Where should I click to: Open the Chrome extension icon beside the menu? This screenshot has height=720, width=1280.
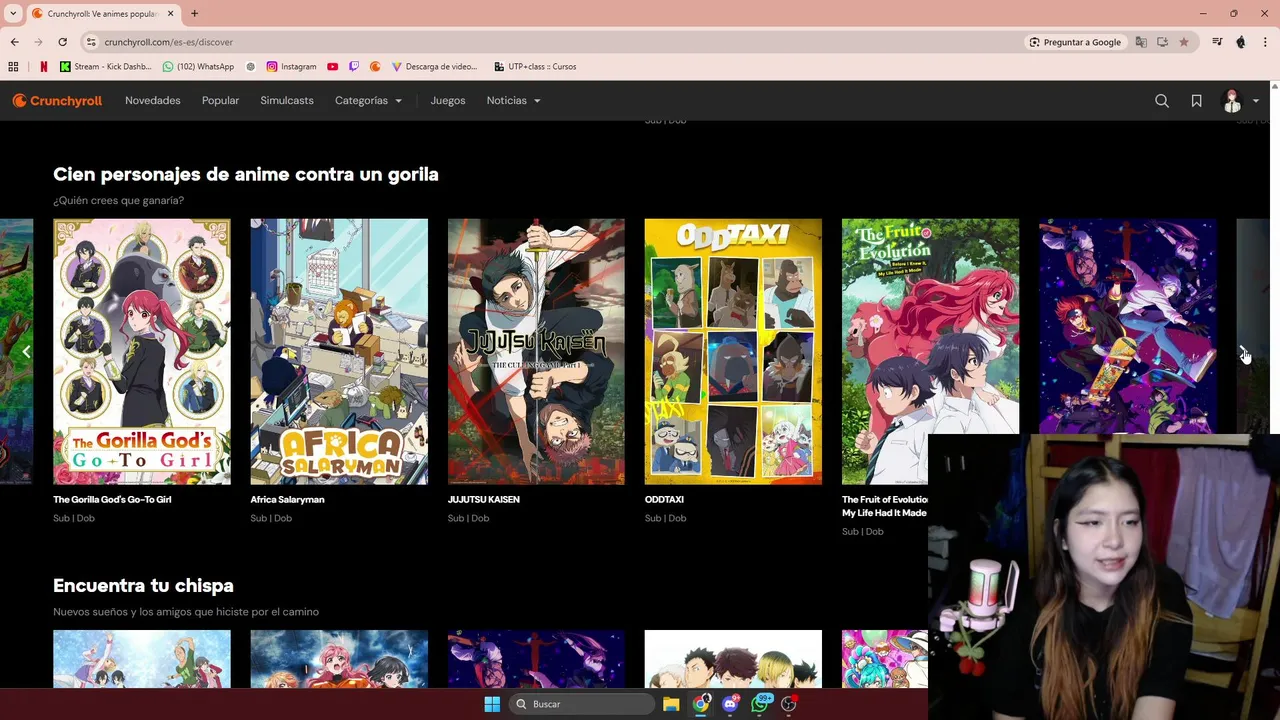(1241, 42)
